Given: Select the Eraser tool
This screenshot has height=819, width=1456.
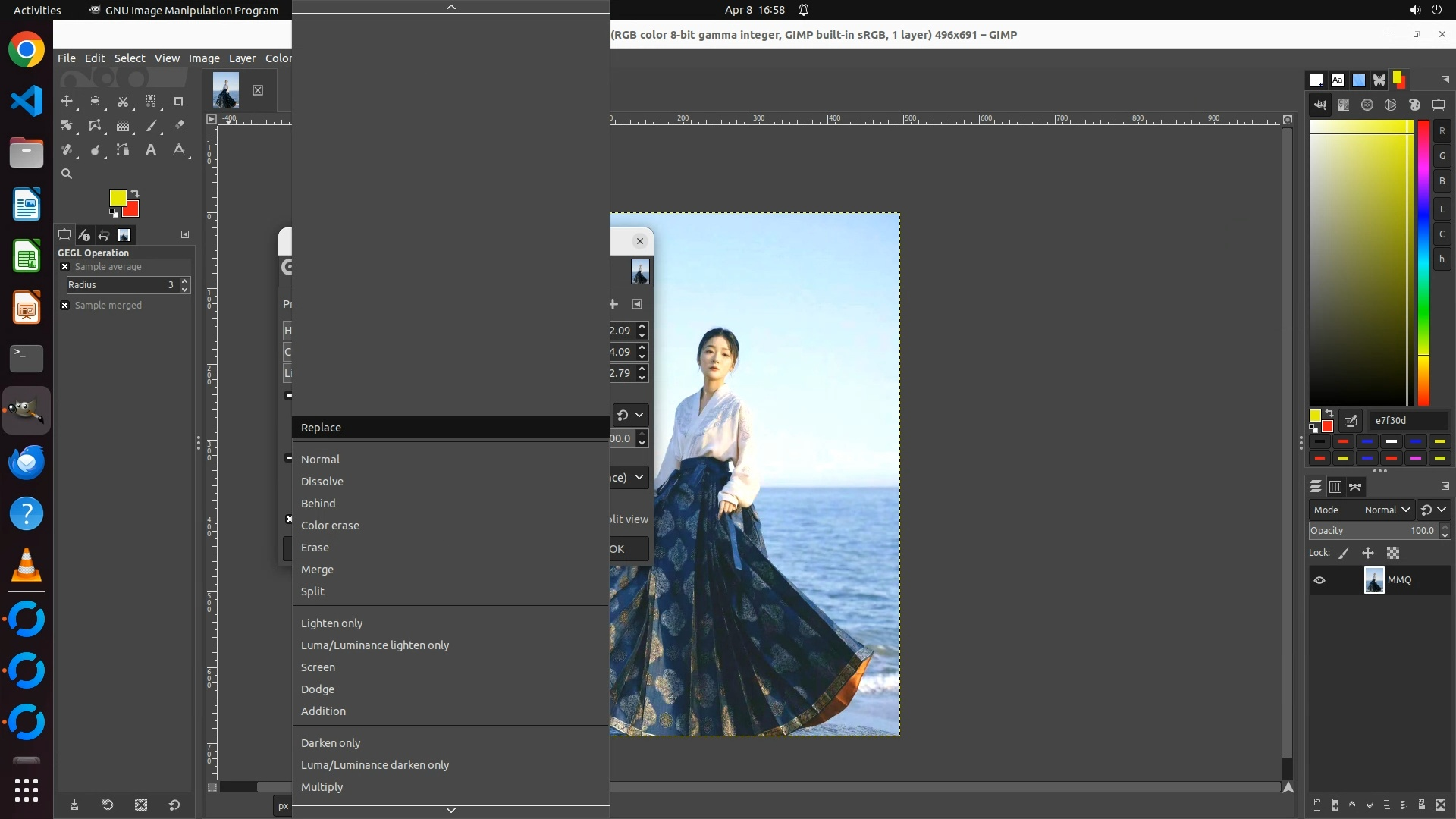Looking at the screenshot, I should 179,126.
